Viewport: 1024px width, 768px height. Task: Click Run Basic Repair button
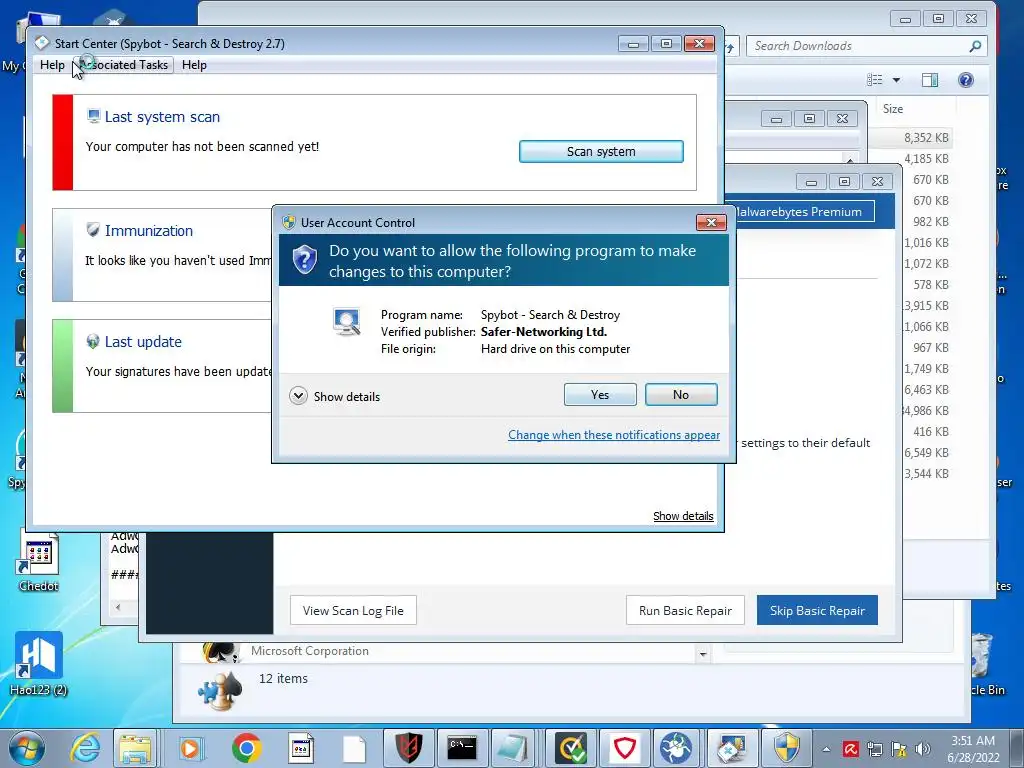[685, 611]
